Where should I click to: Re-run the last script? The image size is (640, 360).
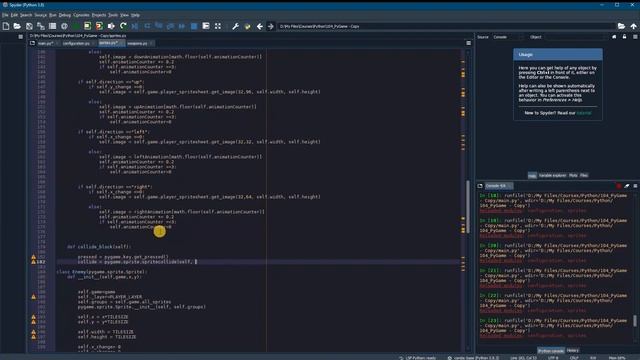point(123,26)
